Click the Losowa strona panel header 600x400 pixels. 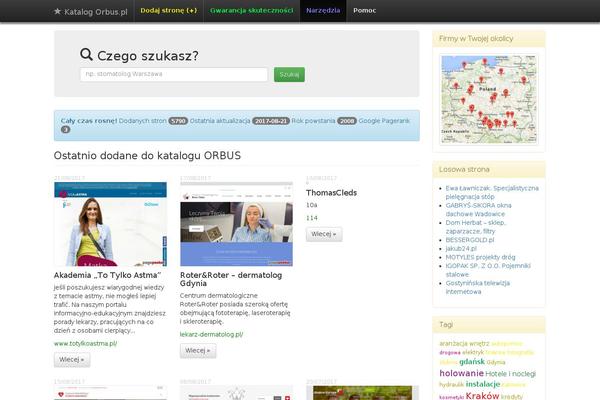click(489, 170)
